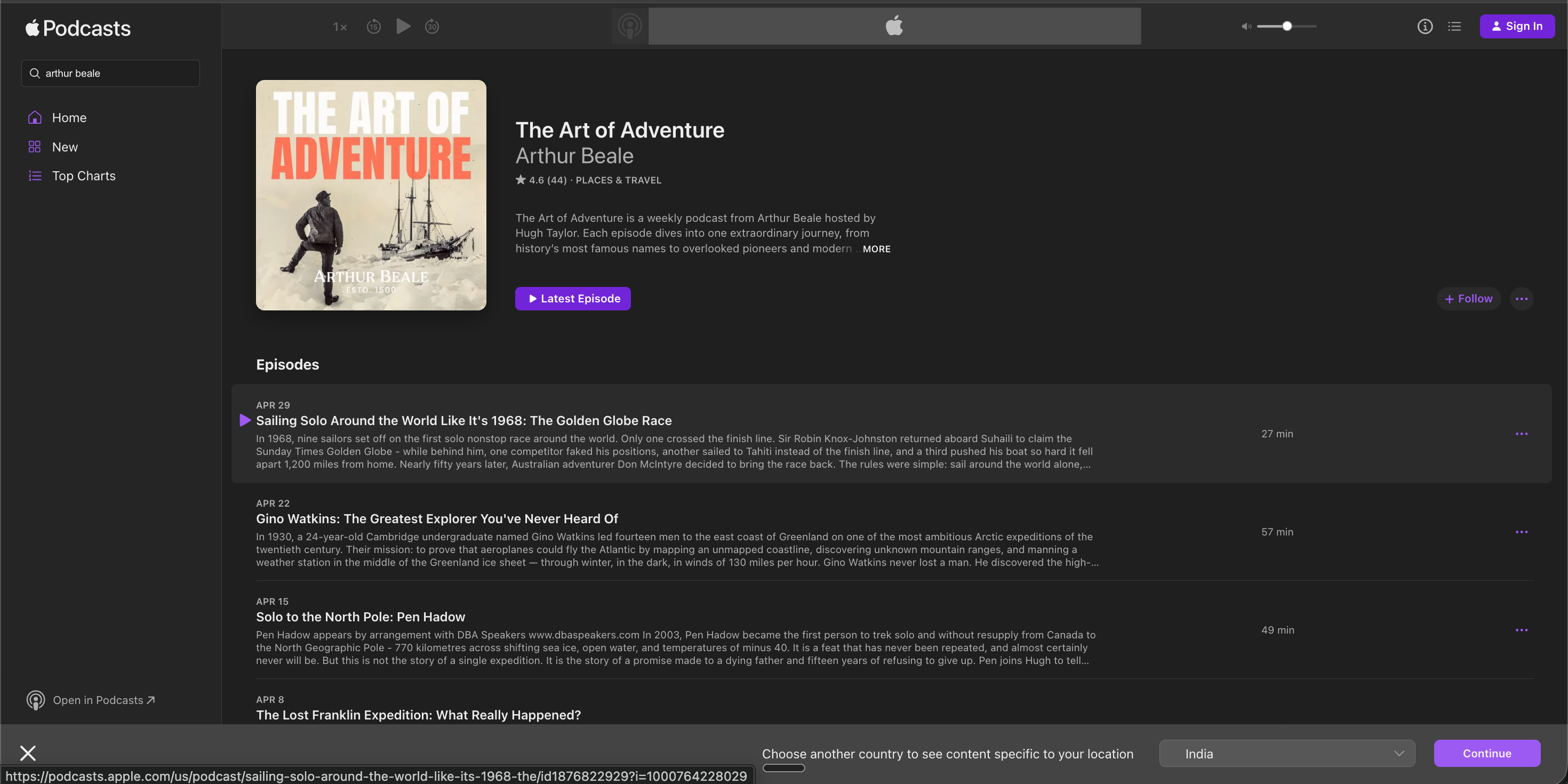This screenshot has height=784, width=1568.
Task: Click the Play button in player
Action: click(403, 26)
